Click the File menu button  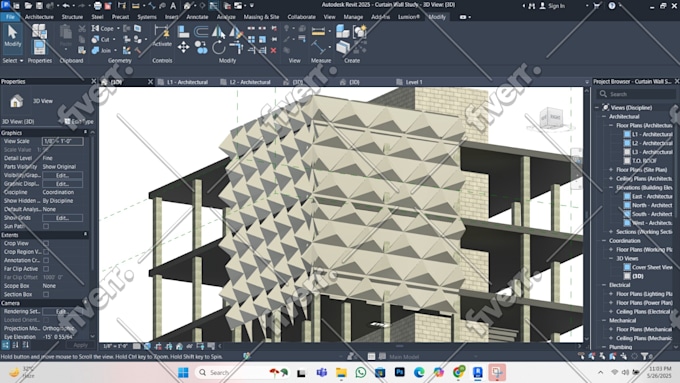pyautogui.click(x=10, y=17)
